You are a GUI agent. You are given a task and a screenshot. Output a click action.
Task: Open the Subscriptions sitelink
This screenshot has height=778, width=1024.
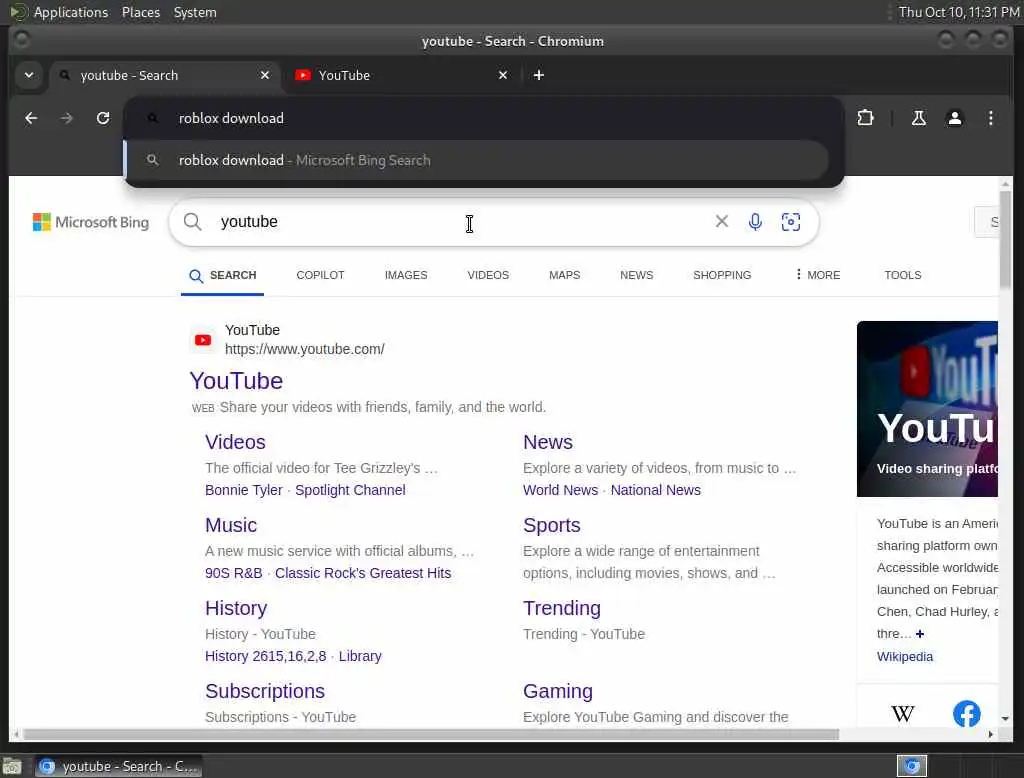tap(264, 691)
